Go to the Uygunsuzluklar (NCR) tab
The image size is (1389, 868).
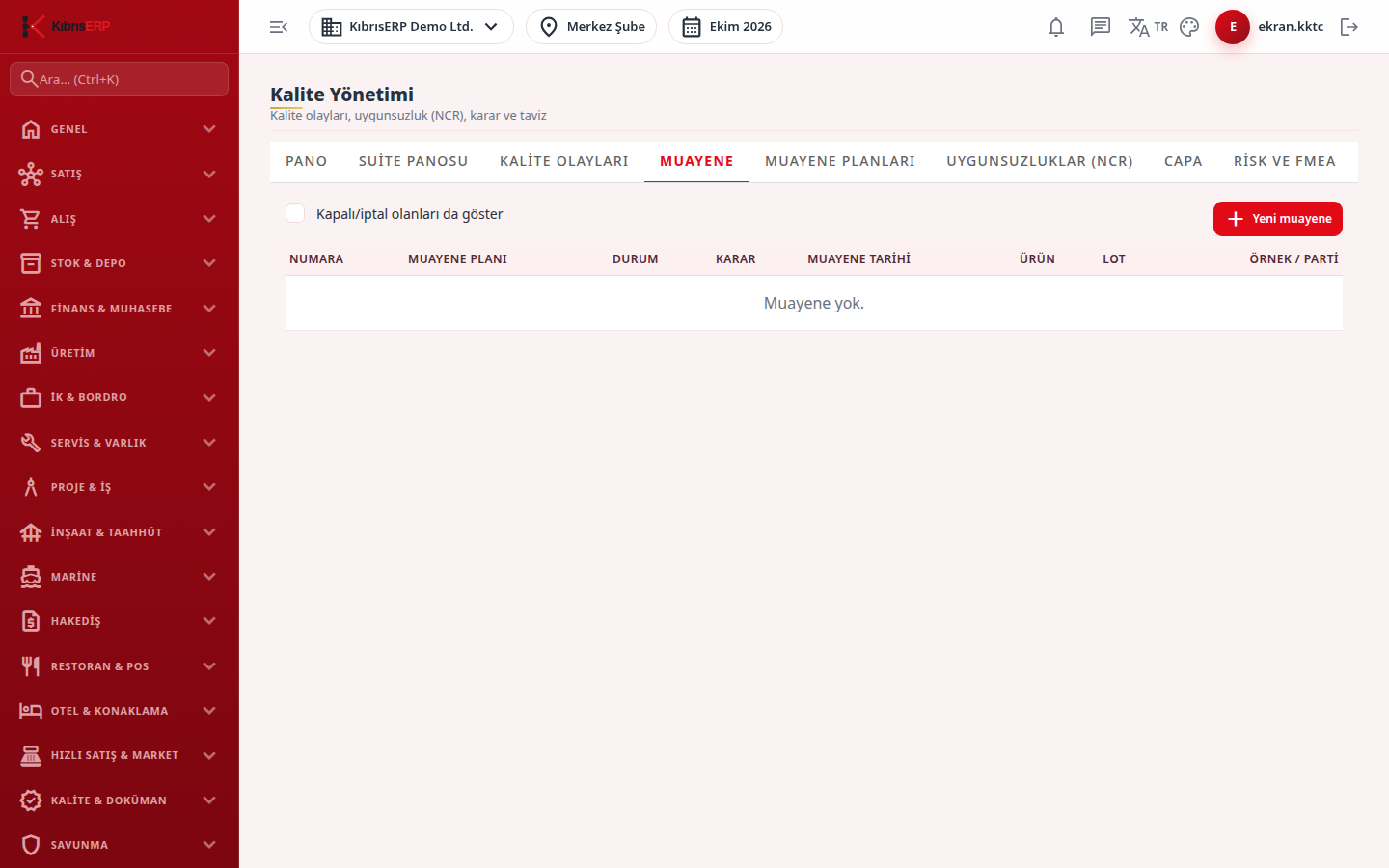(x=1040, y=161)
